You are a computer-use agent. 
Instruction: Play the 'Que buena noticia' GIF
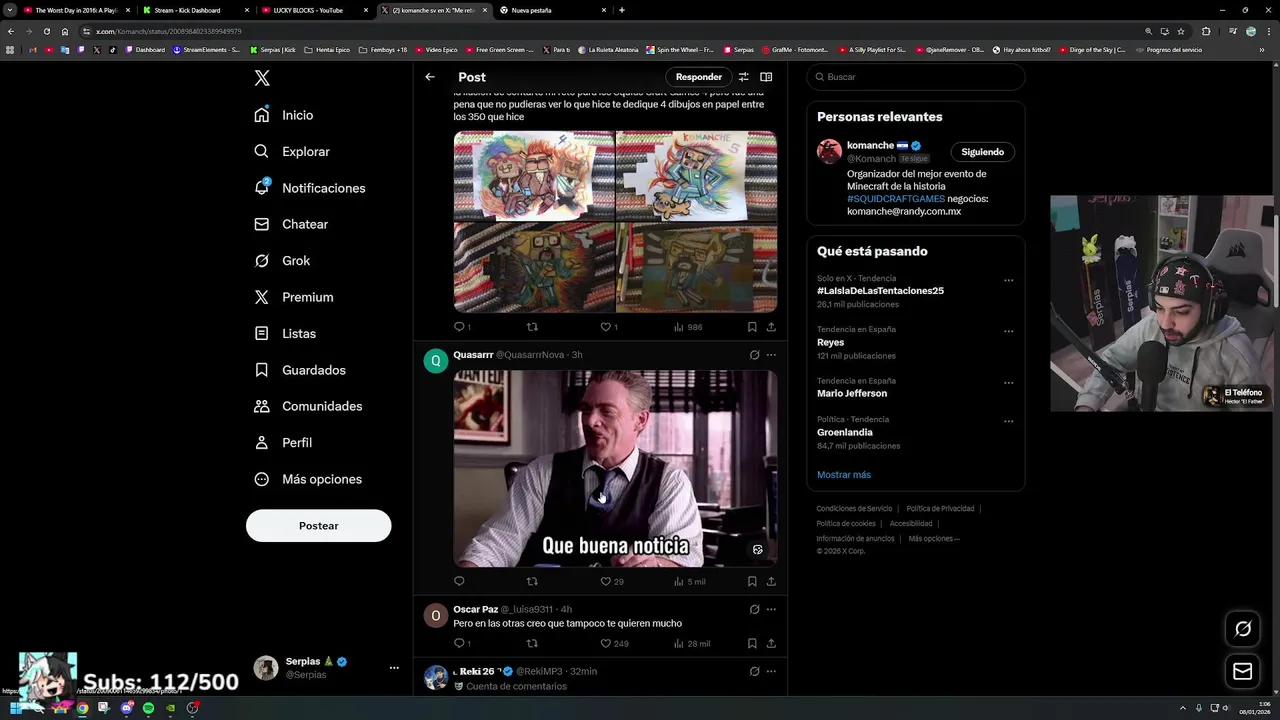[615, 469]
